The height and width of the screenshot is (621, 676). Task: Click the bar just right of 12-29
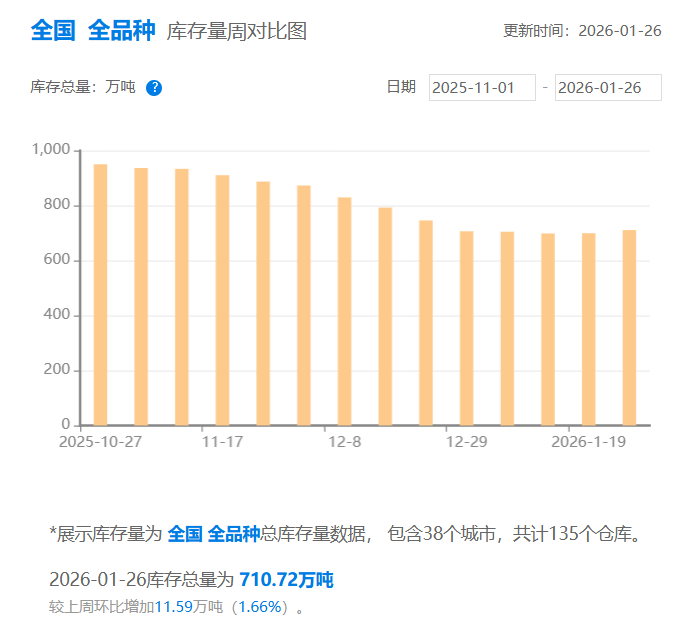[x=507, y=328]
